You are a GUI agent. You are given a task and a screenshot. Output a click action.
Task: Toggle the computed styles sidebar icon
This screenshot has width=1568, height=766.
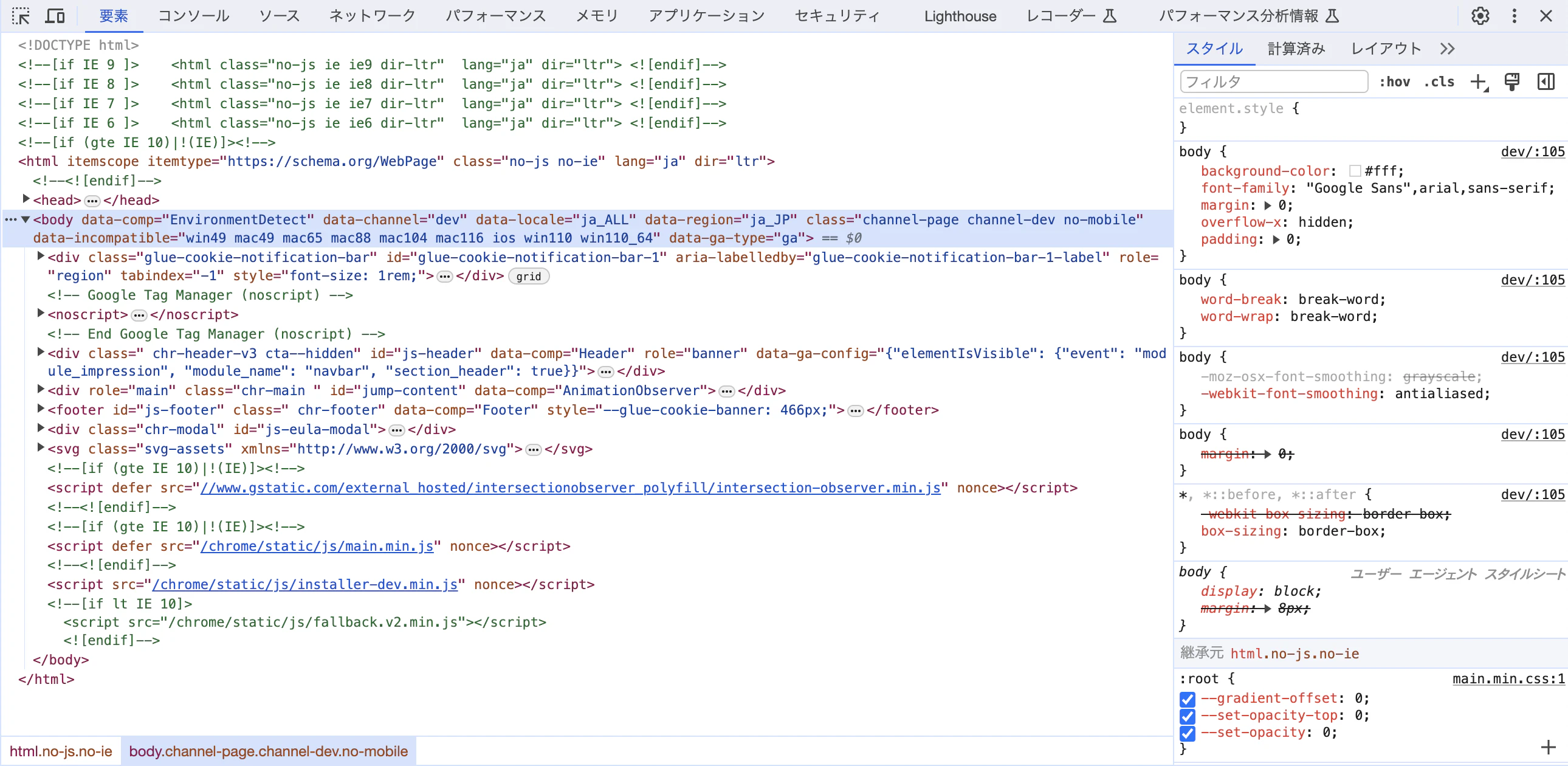point(1546,81)
